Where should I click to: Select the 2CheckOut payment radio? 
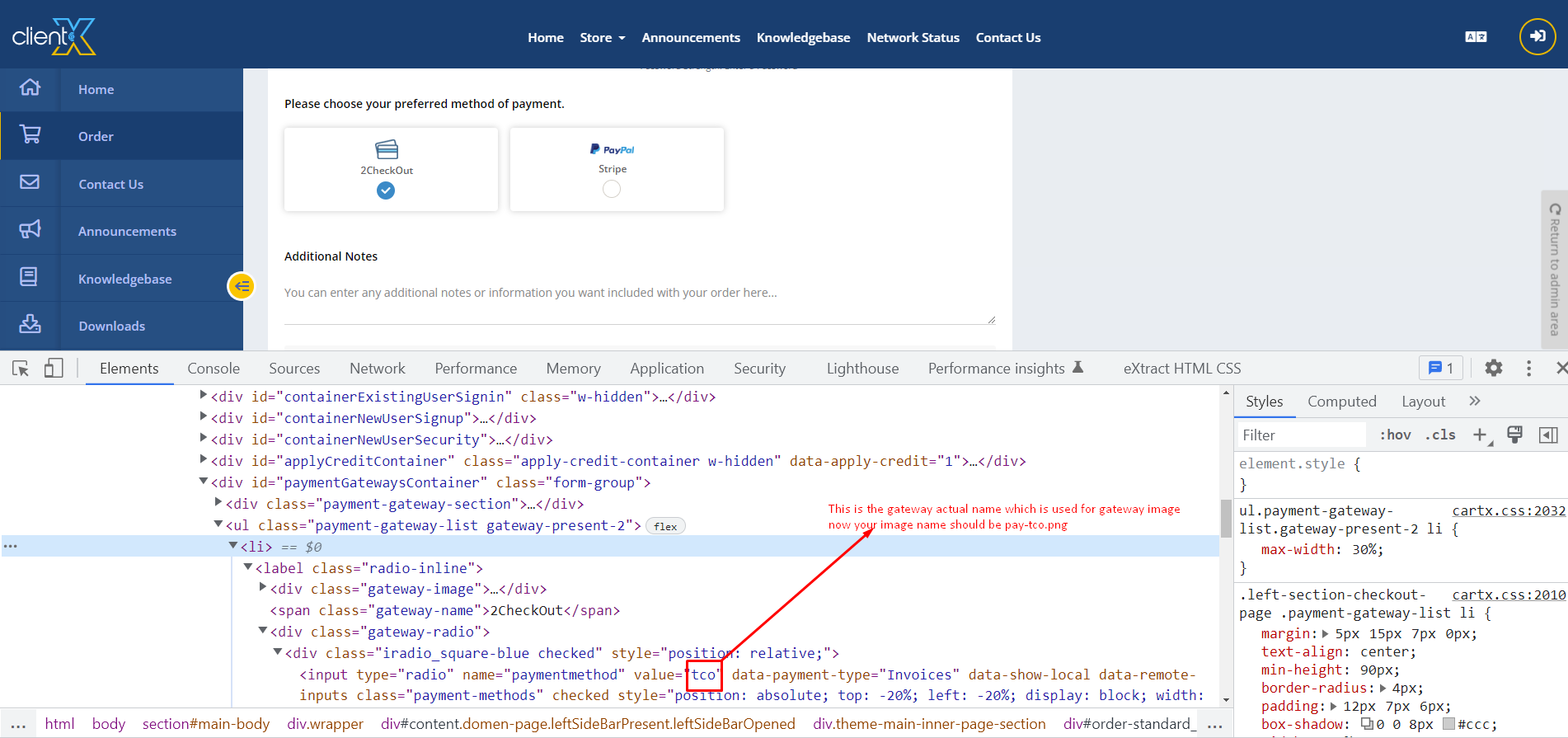coord(386,190)
